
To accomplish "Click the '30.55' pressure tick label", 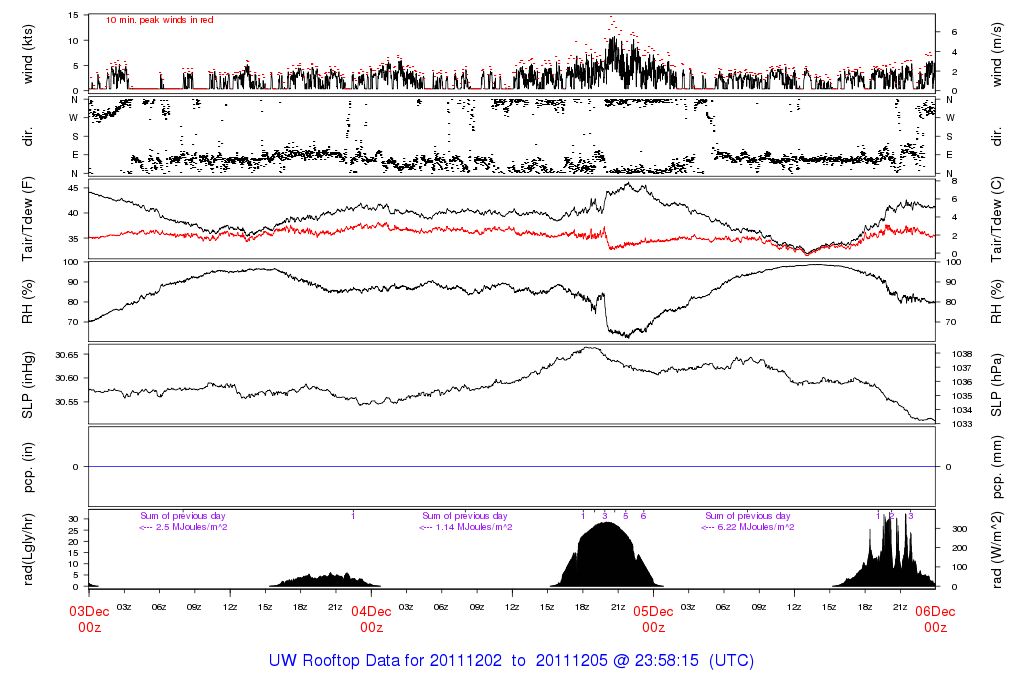I will (67, 402).
